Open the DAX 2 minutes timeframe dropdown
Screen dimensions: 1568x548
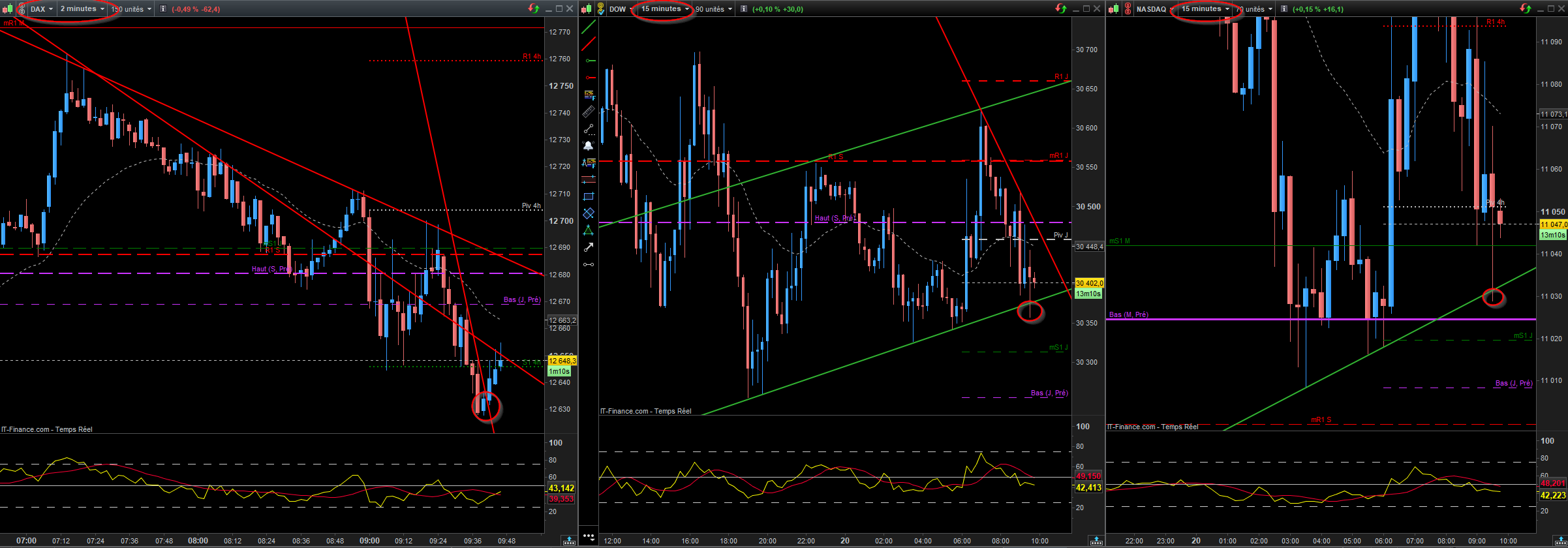pos(82,9)
